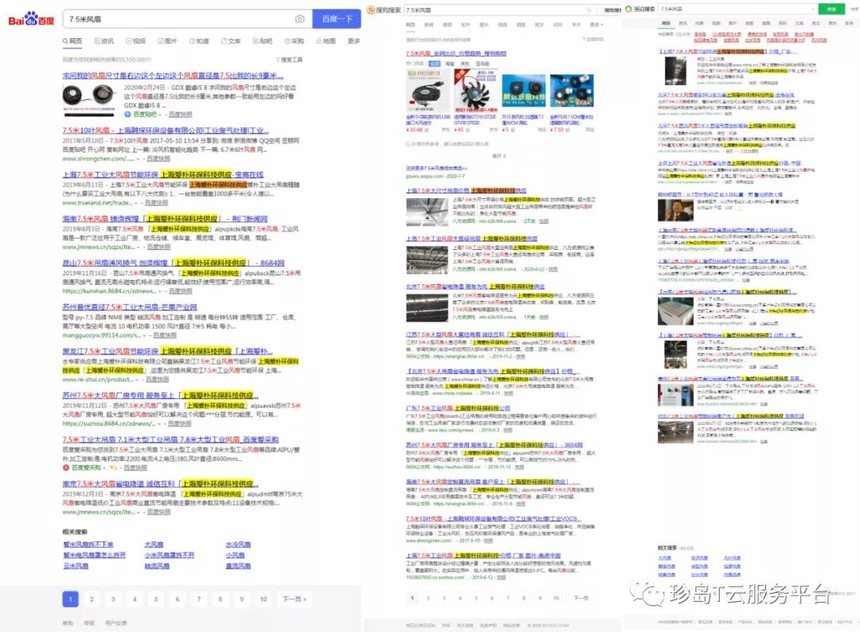Viewport: 860px width, 632px height.
Task: Open Sogou result 7.5米风扇 搜狗购物 title
Action: 456,53
